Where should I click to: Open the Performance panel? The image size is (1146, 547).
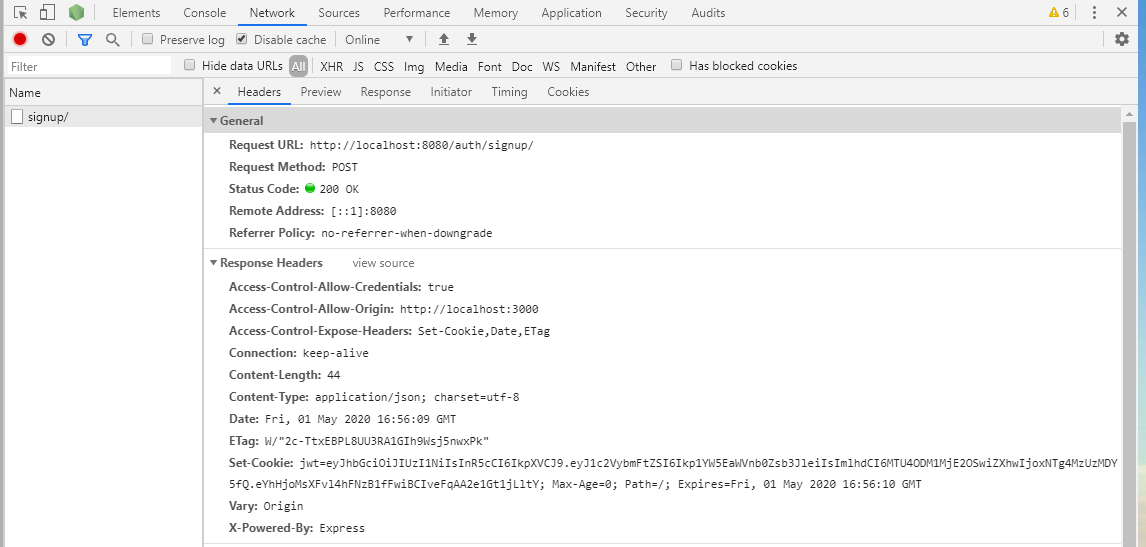coord(417,12)
